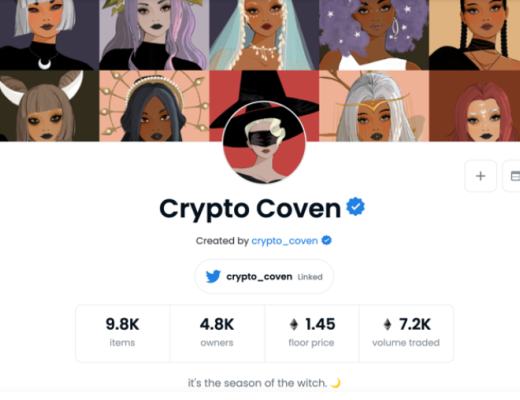The height and width of the screenshot is (400, 520).
Task: Click the verified badge next to crypto_coven creator
Action: [x=327, y=240]
